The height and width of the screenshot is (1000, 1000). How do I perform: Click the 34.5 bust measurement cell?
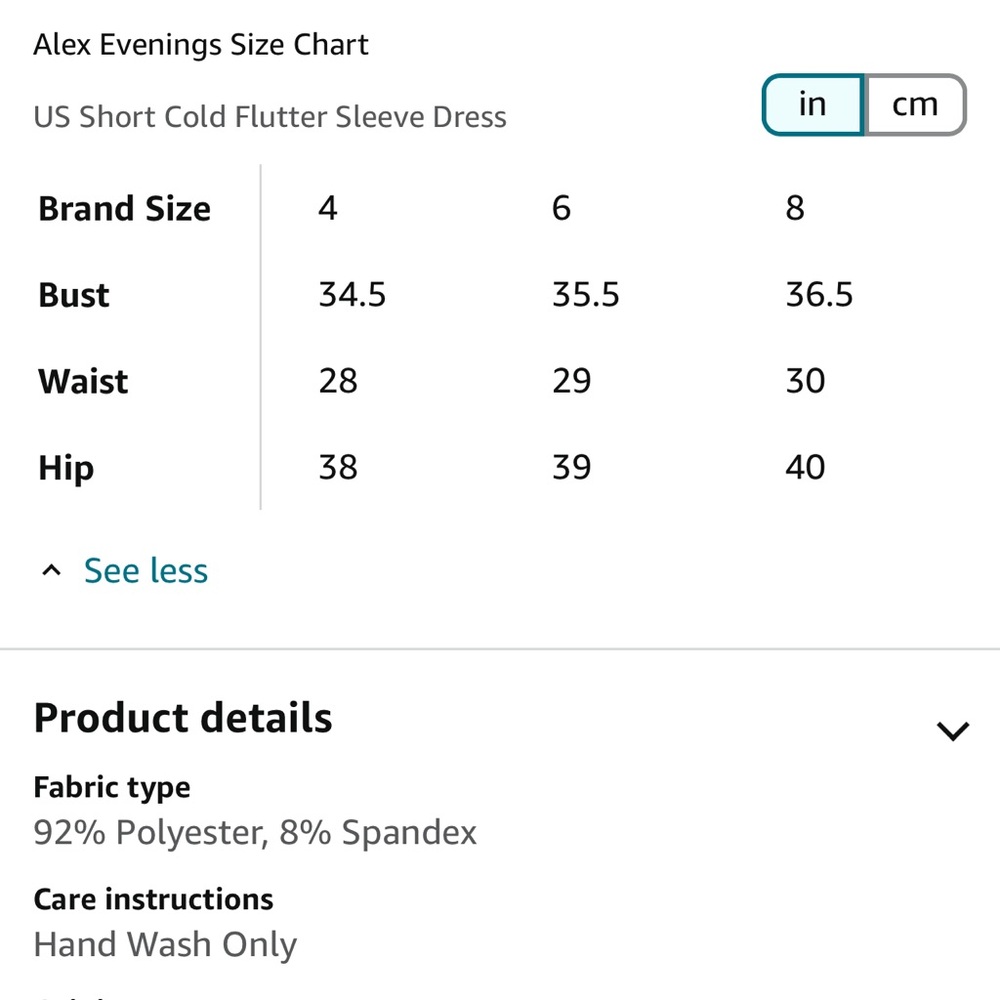point(352,295)
